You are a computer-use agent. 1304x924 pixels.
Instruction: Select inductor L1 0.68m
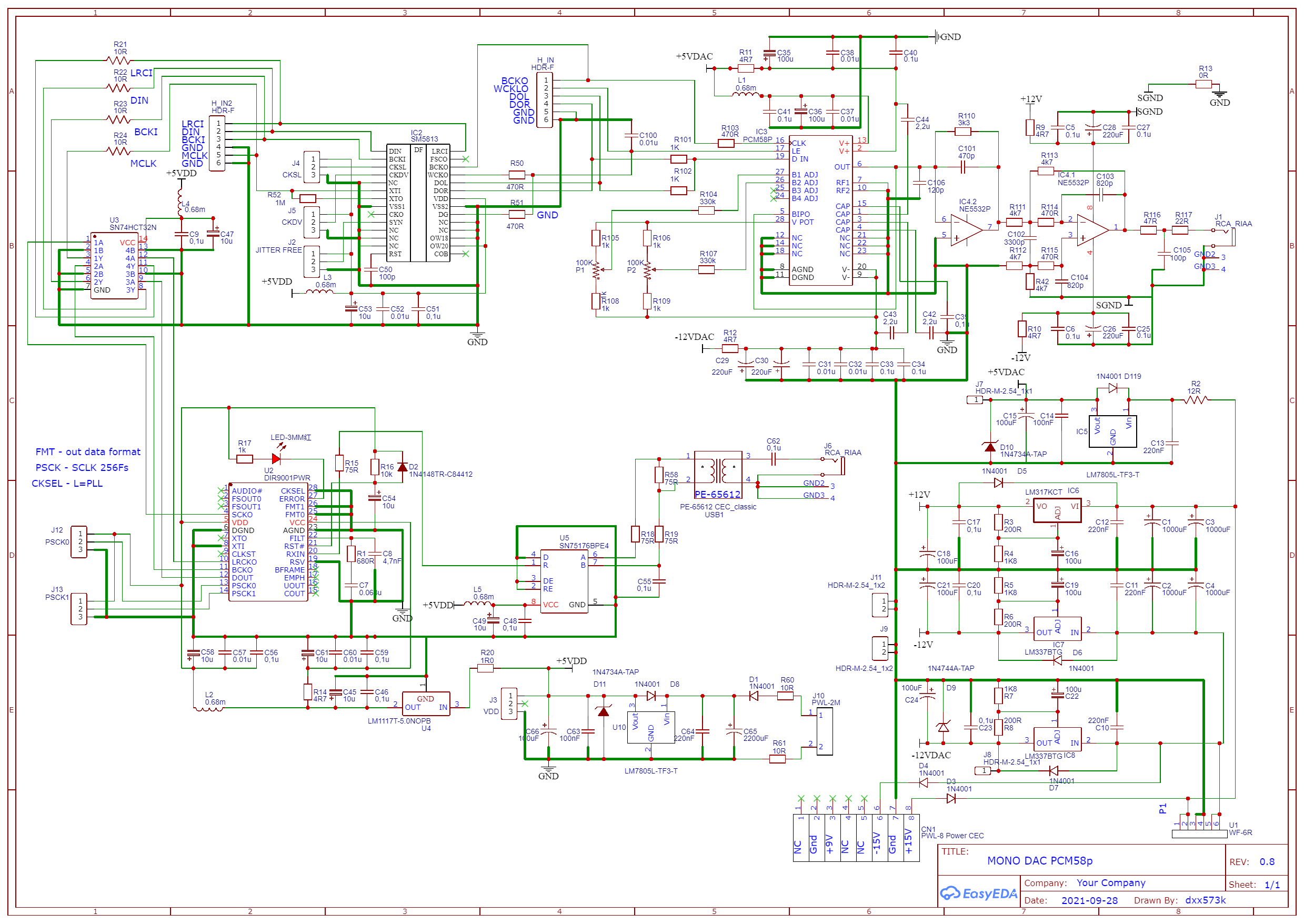pos(745,94)
